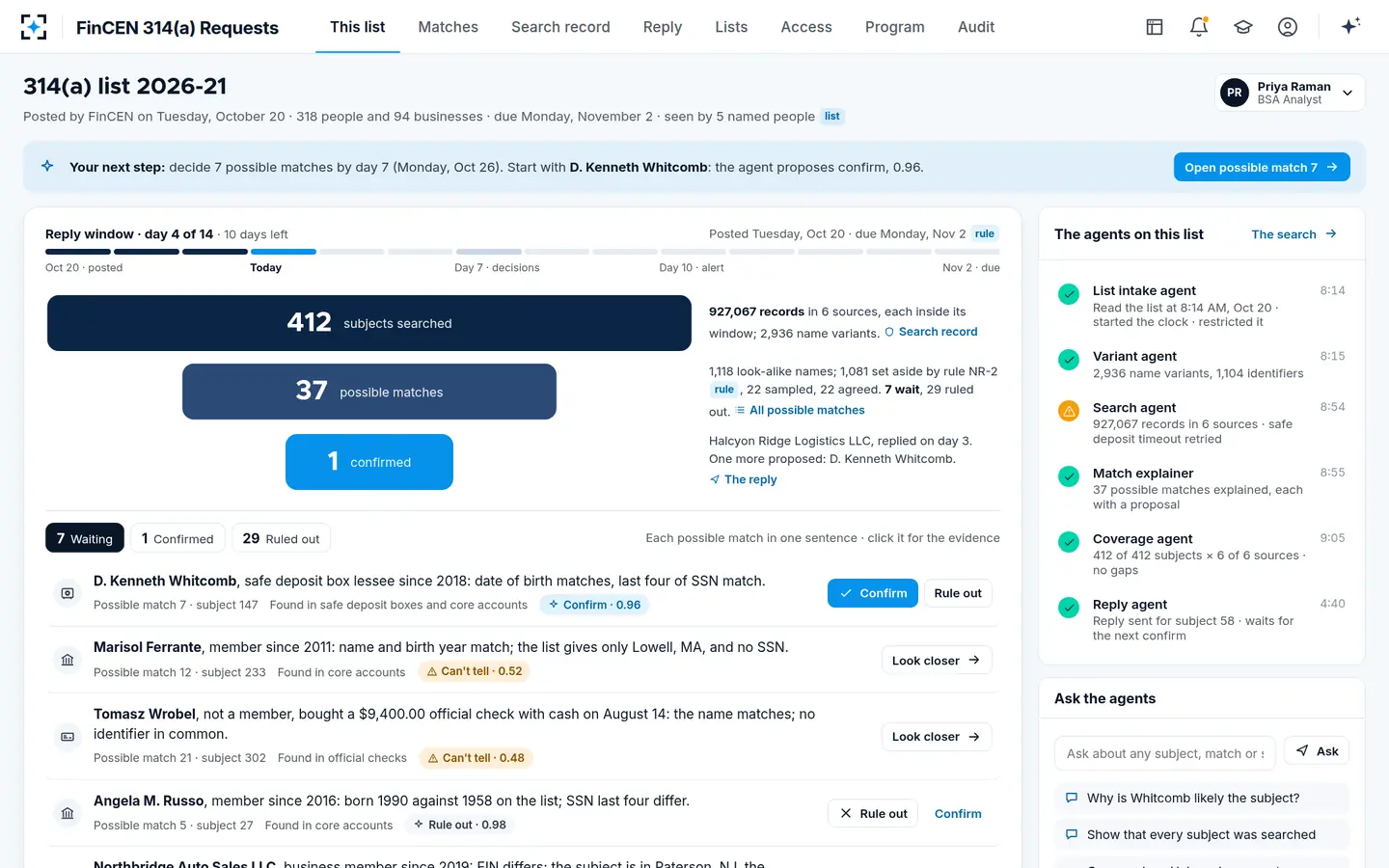Click the 37 possible matches bar

coord(369,392)
